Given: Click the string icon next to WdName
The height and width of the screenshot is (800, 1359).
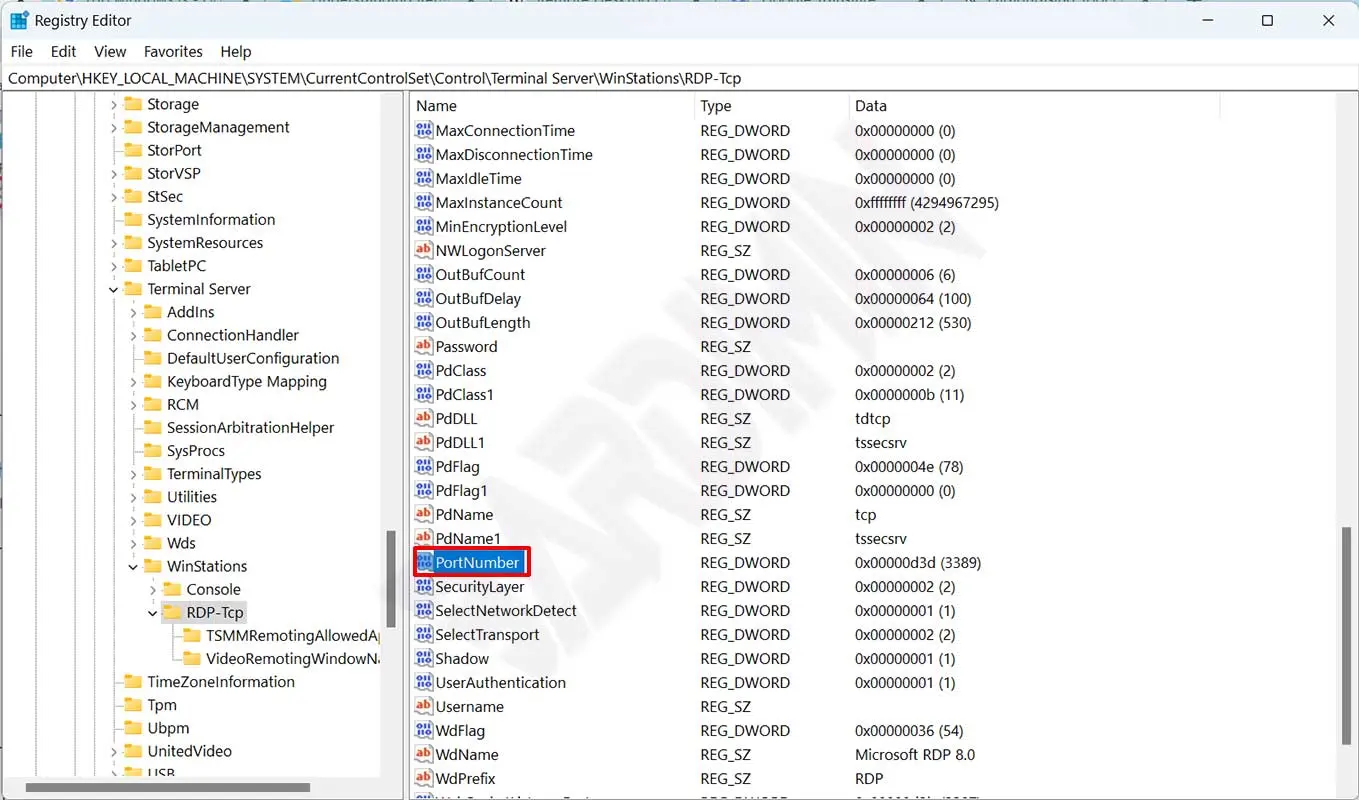Looking at the screenshot, I should pyautogui.click(x=424, y=755).
